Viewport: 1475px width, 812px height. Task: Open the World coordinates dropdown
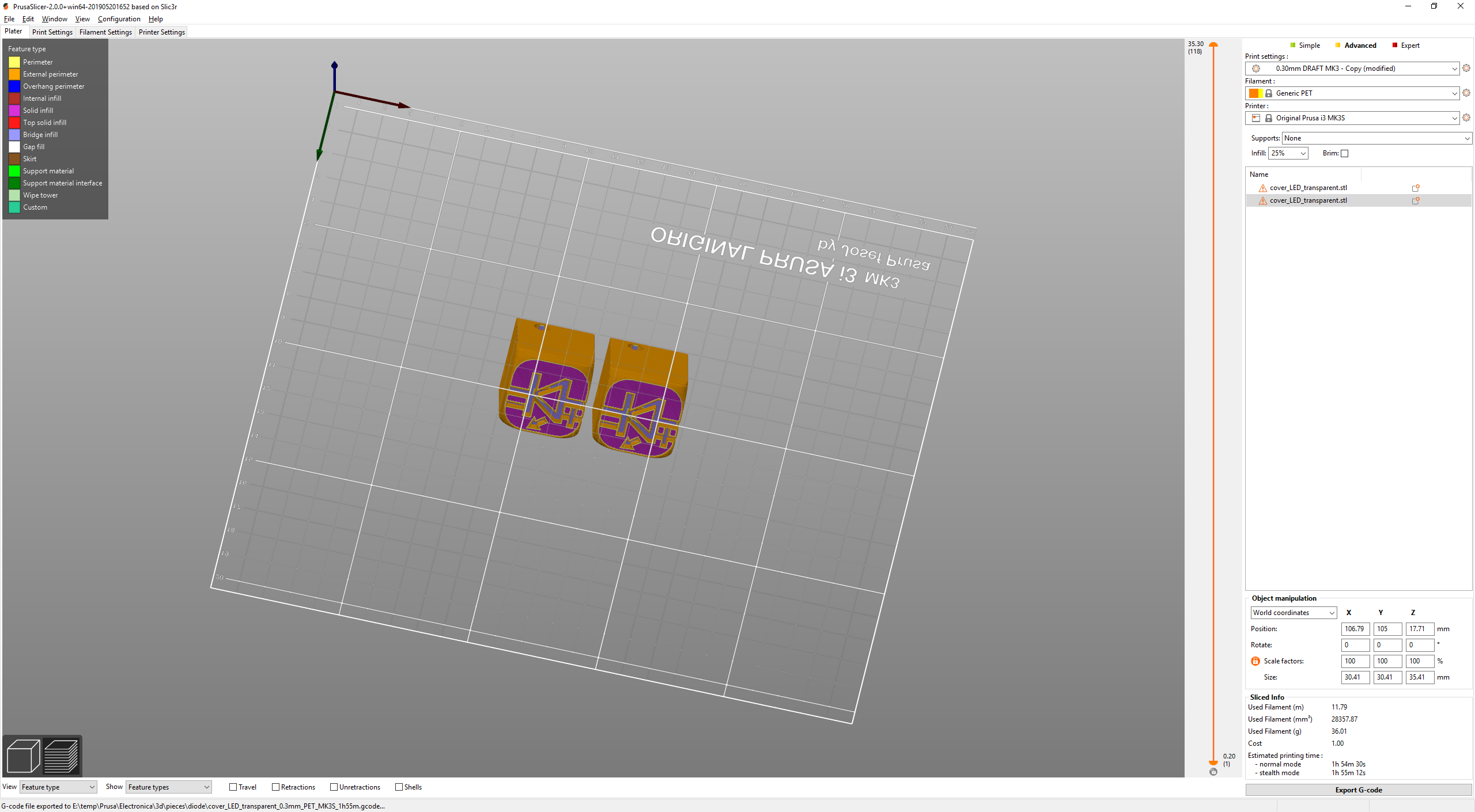(x=1294, y=613)
